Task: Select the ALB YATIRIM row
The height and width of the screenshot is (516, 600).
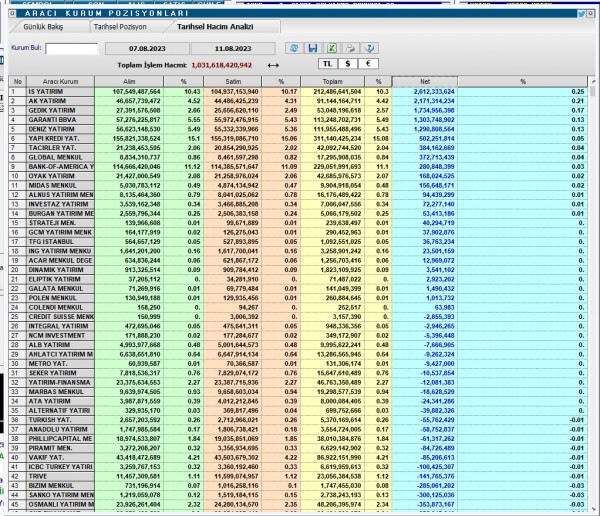Action: [x=298, y=345]
